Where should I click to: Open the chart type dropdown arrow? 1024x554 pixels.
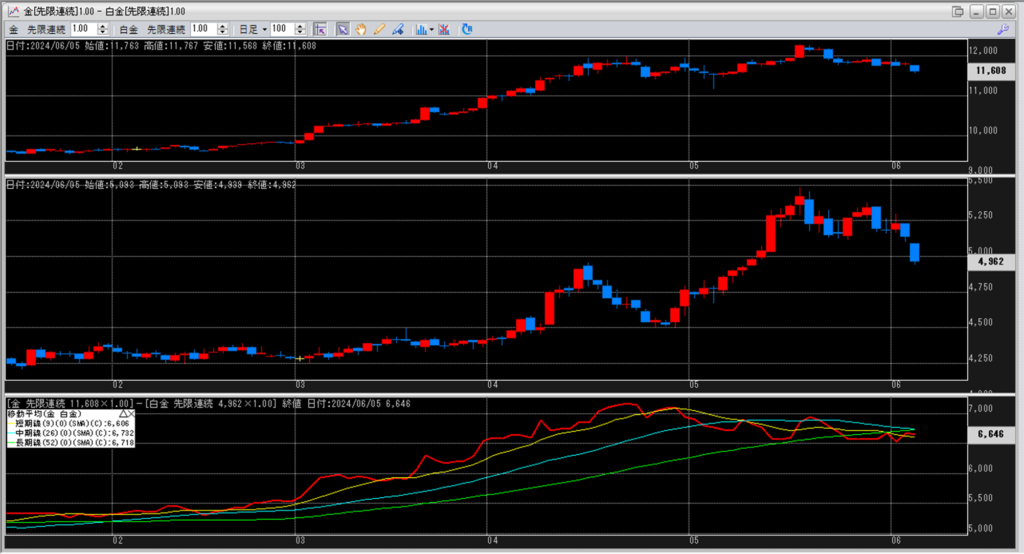432,29
